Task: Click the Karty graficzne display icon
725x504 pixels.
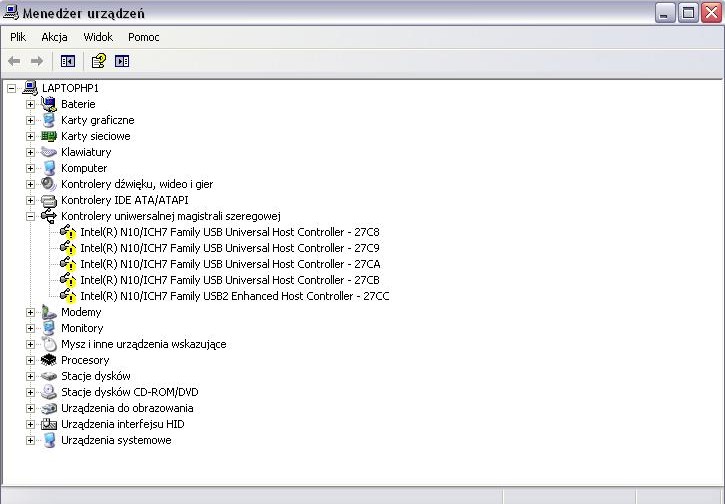Action: [x=49, y=120]
